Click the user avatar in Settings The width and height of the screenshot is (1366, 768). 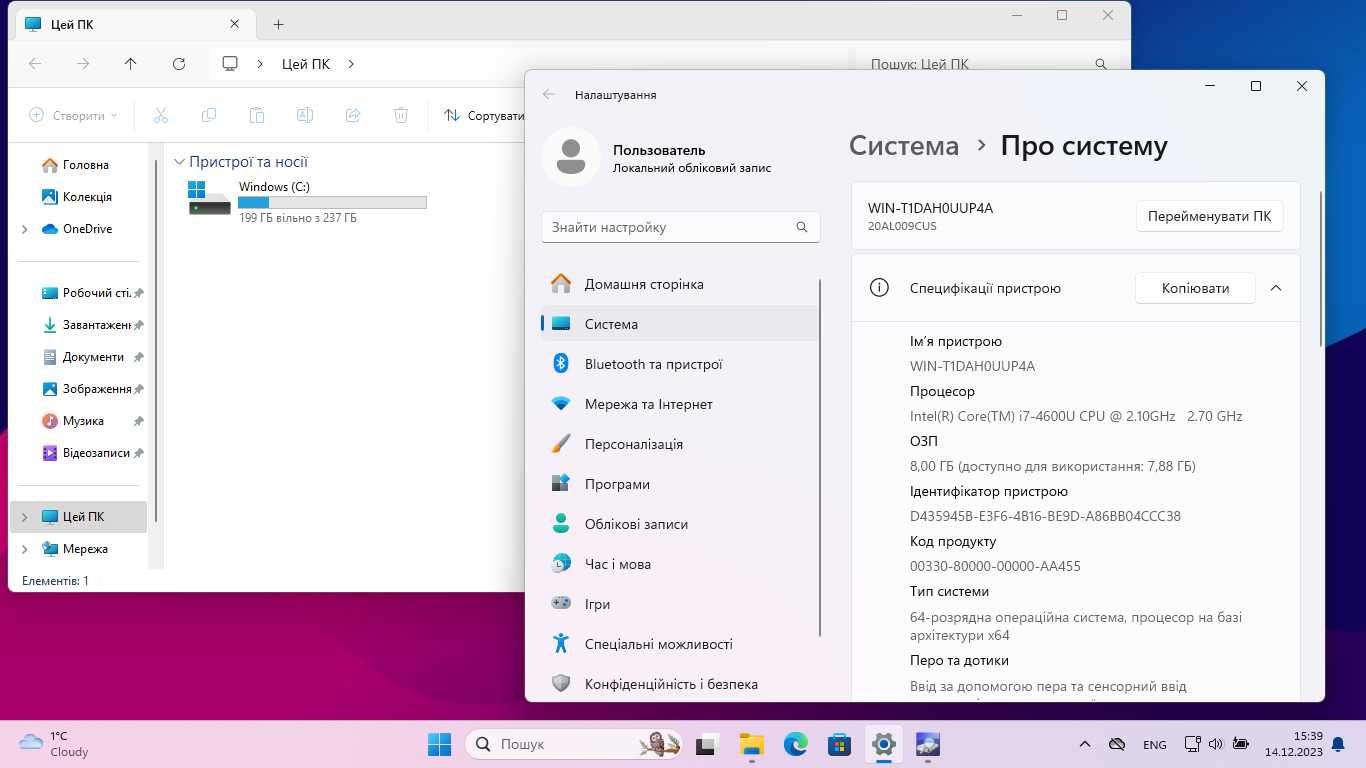(x=571, y=157)
